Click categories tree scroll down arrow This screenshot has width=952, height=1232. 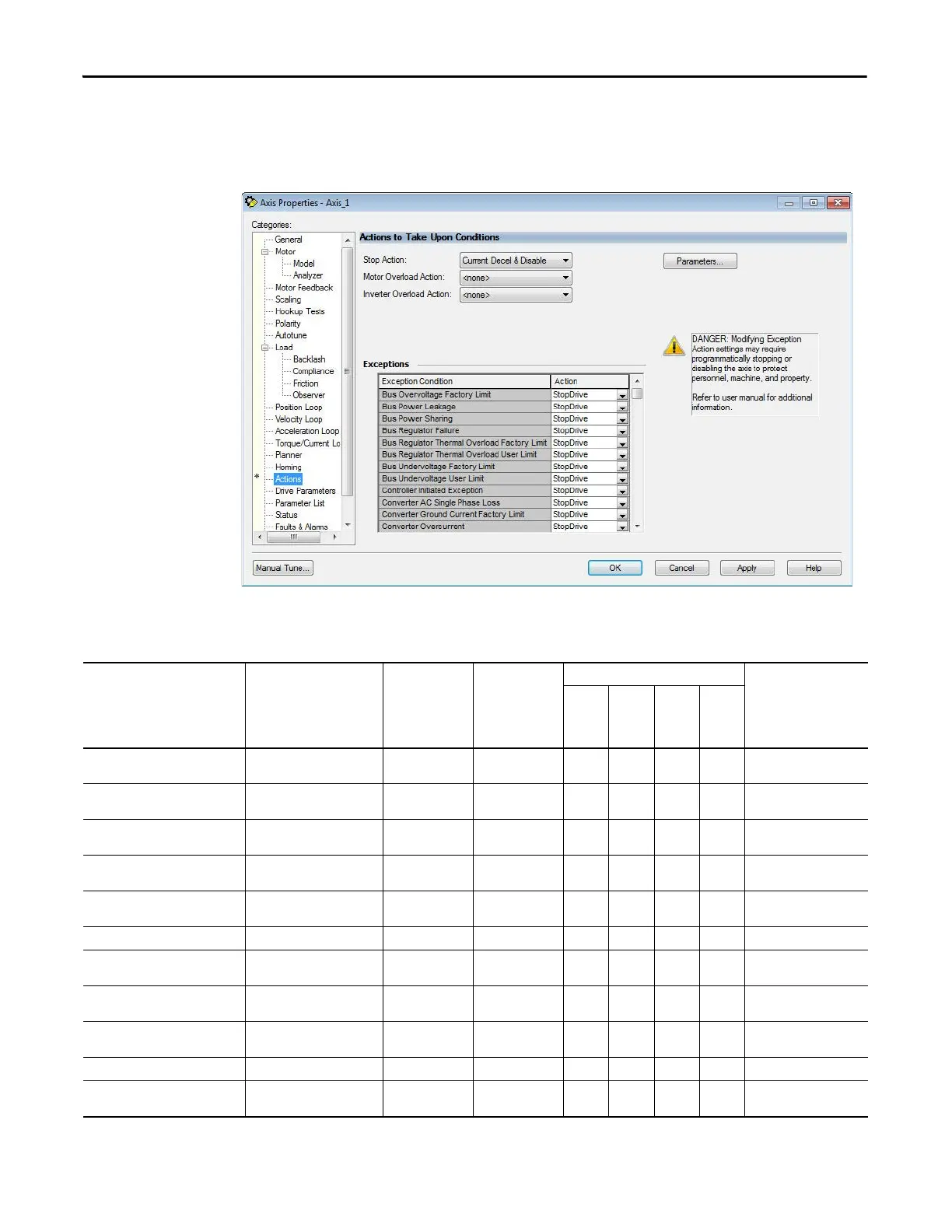348,525
